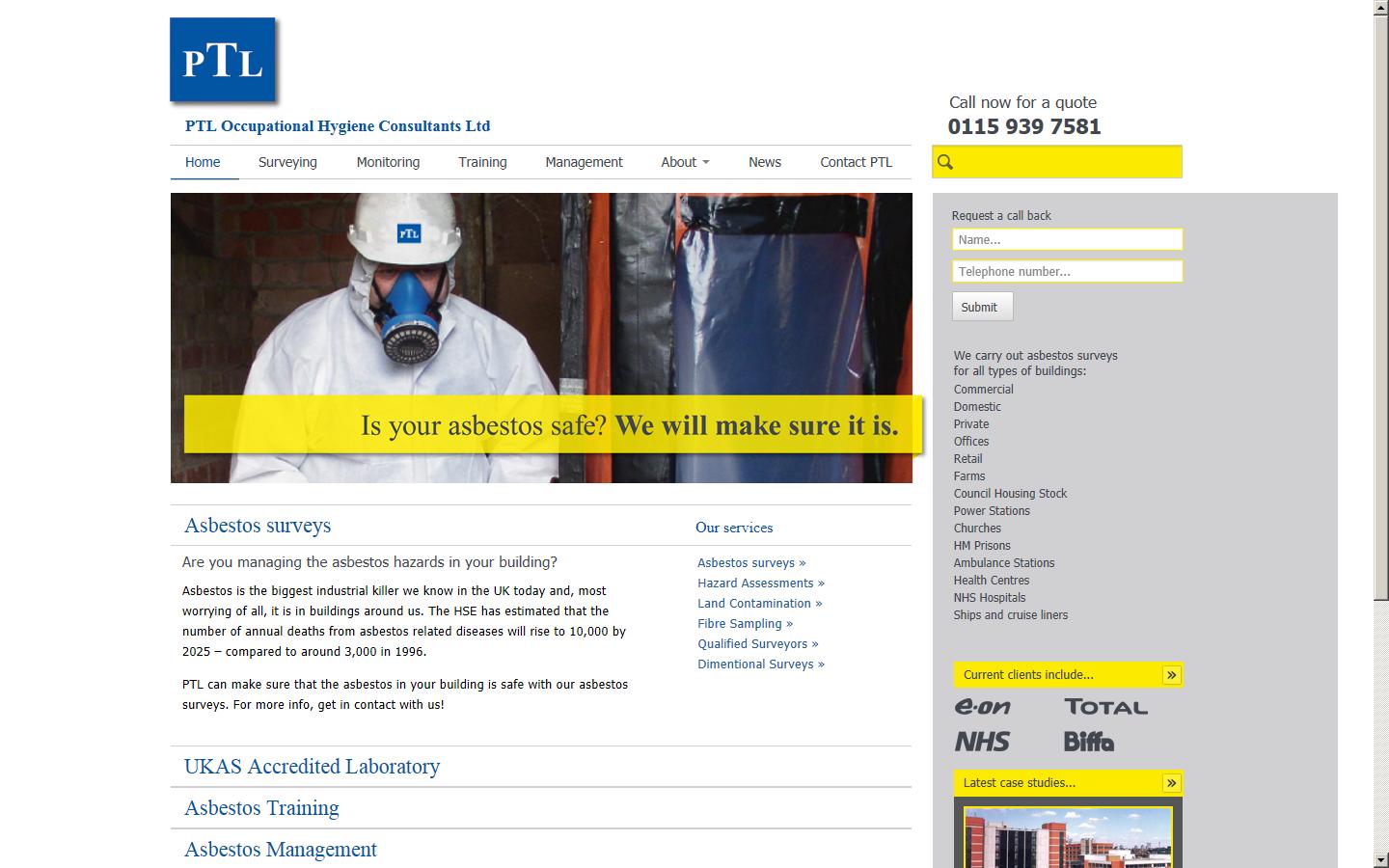Go to the Surveying menu item
Image resolution: width=1389 pixels, height=868 pixels.
[x=287, y=162]
